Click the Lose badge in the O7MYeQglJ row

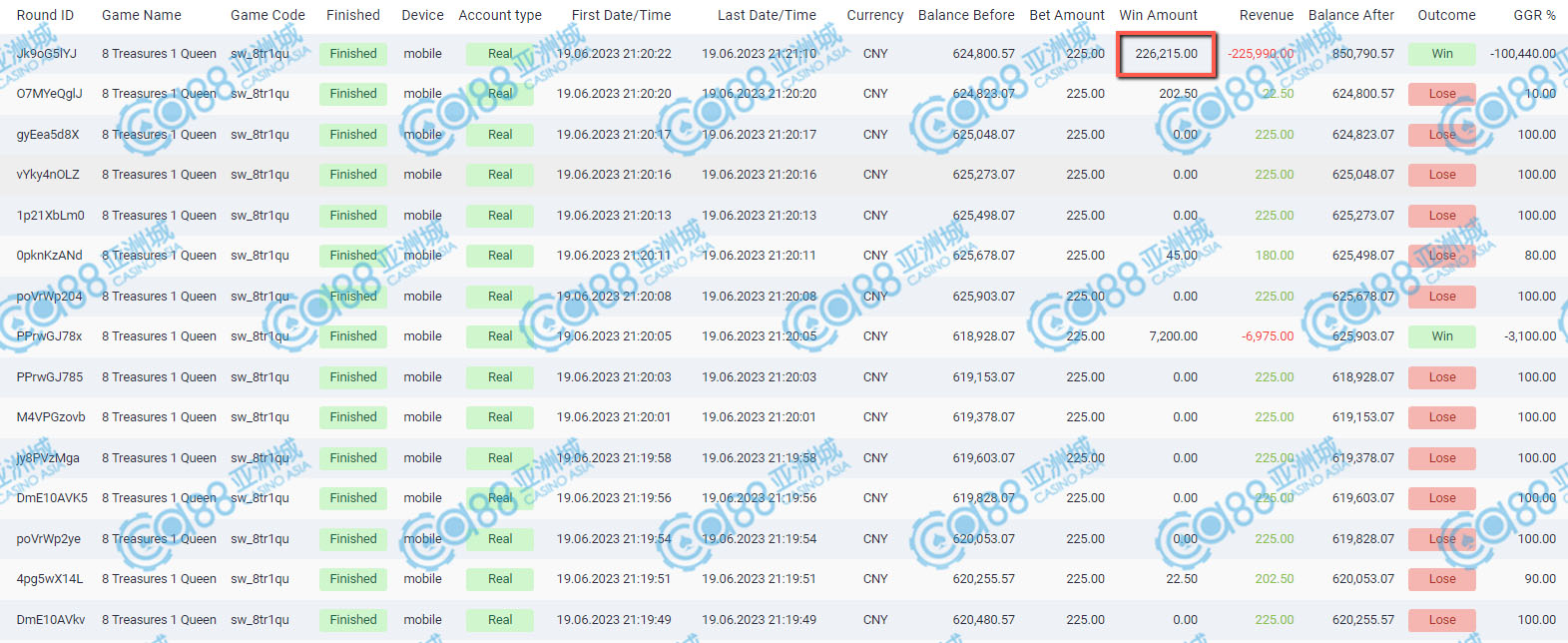(1442, 94)
